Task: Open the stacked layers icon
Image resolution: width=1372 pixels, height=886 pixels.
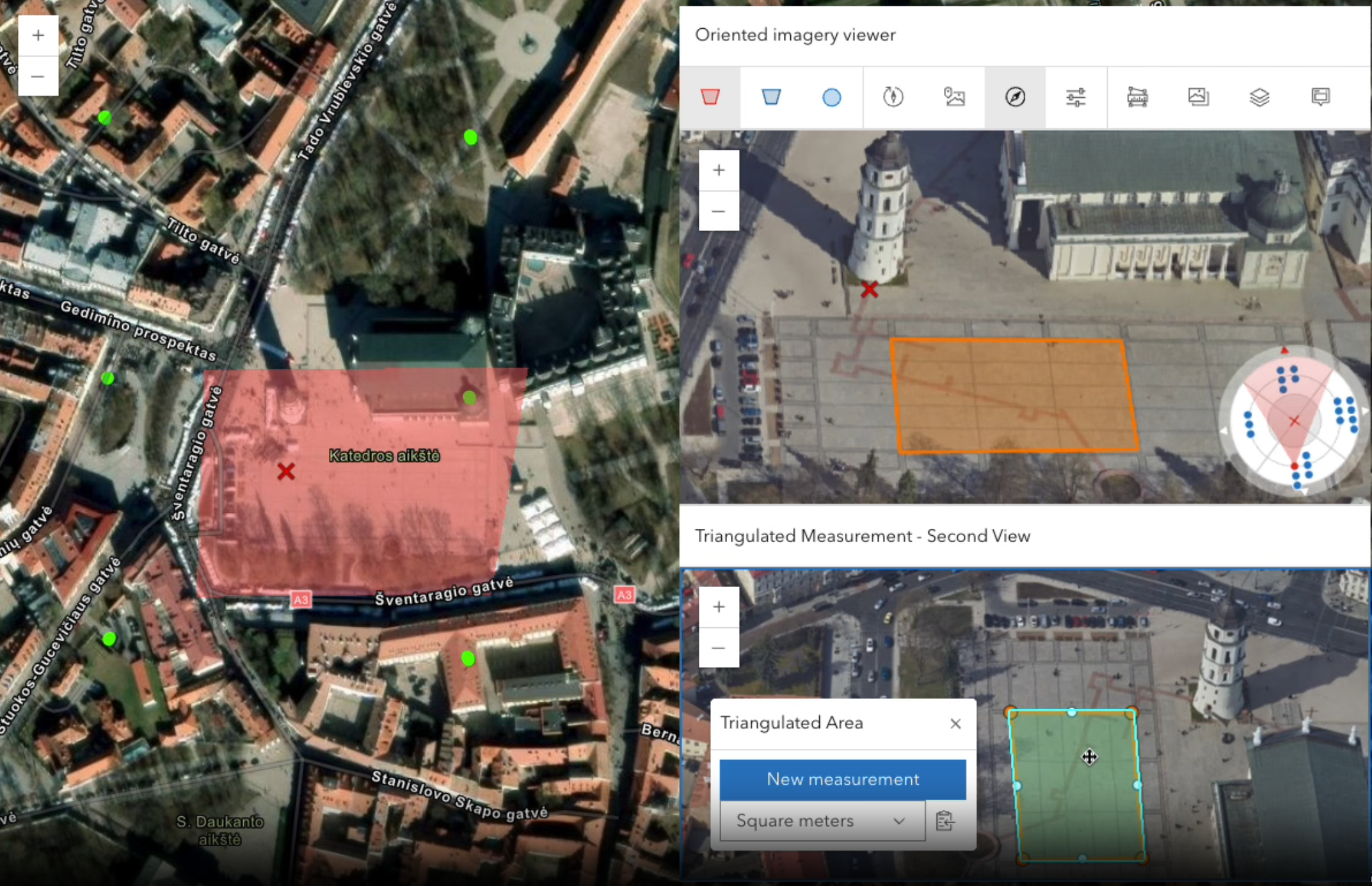Action: click(1259, 97)
